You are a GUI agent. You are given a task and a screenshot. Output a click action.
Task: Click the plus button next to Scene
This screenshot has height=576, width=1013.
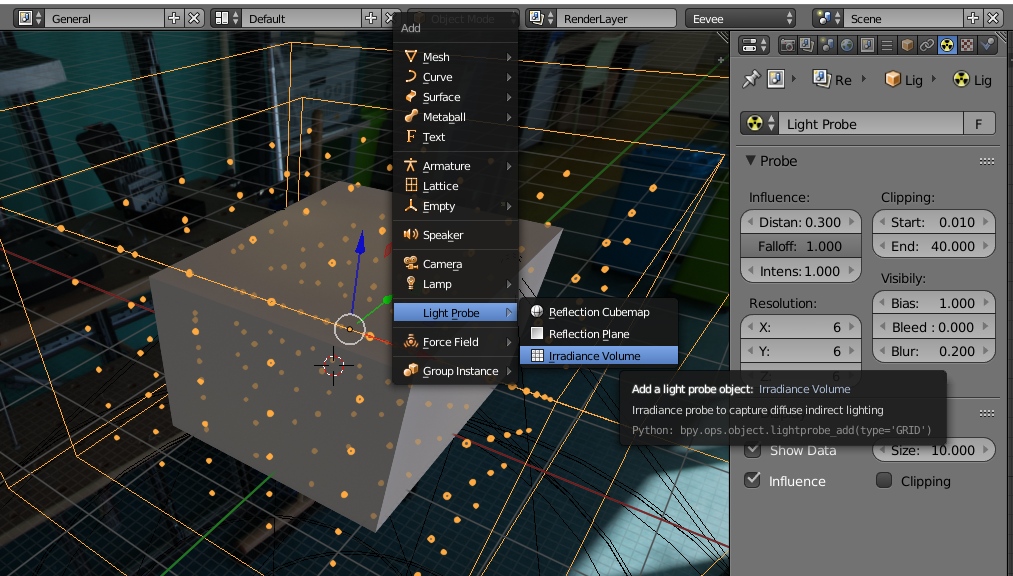click(x=974, y=18)
